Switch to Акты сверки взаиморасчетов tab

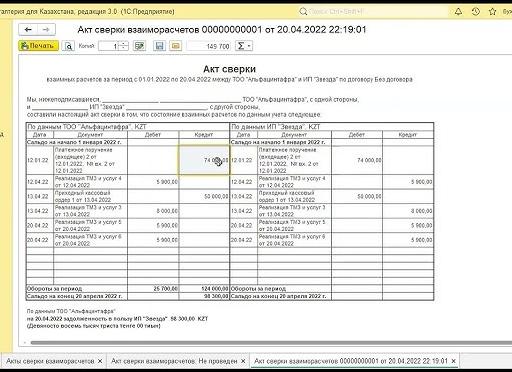[x=50, y=361]
